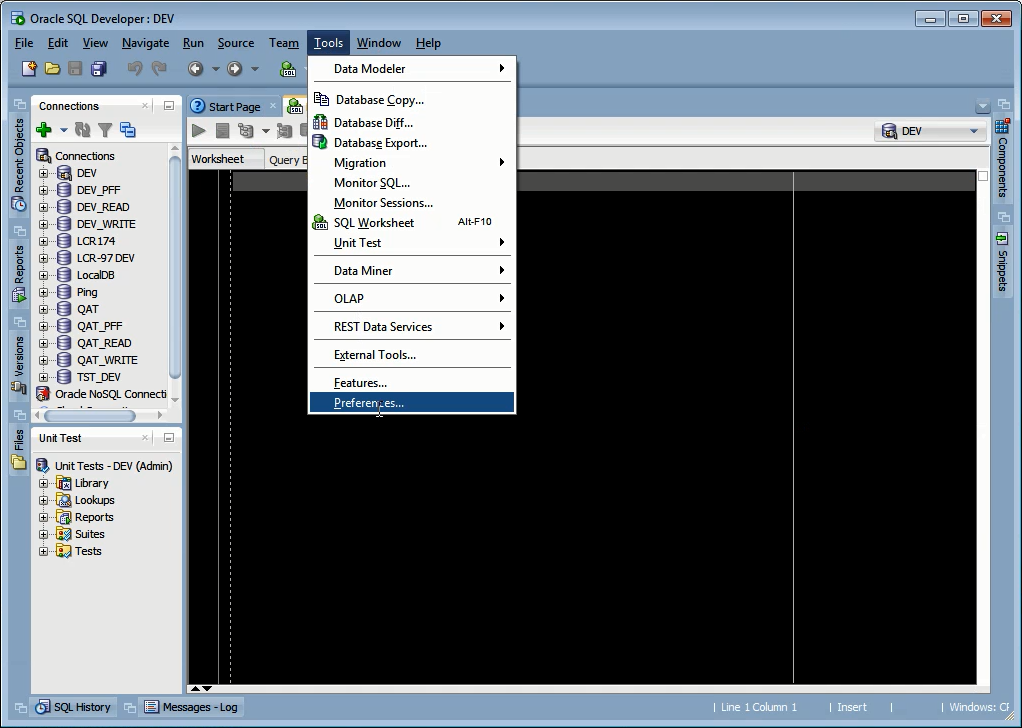The width and height of the screenshot is (1022, 728).
Task: Click the Undo toolbar icon
Action: click(x=135, y=68)
